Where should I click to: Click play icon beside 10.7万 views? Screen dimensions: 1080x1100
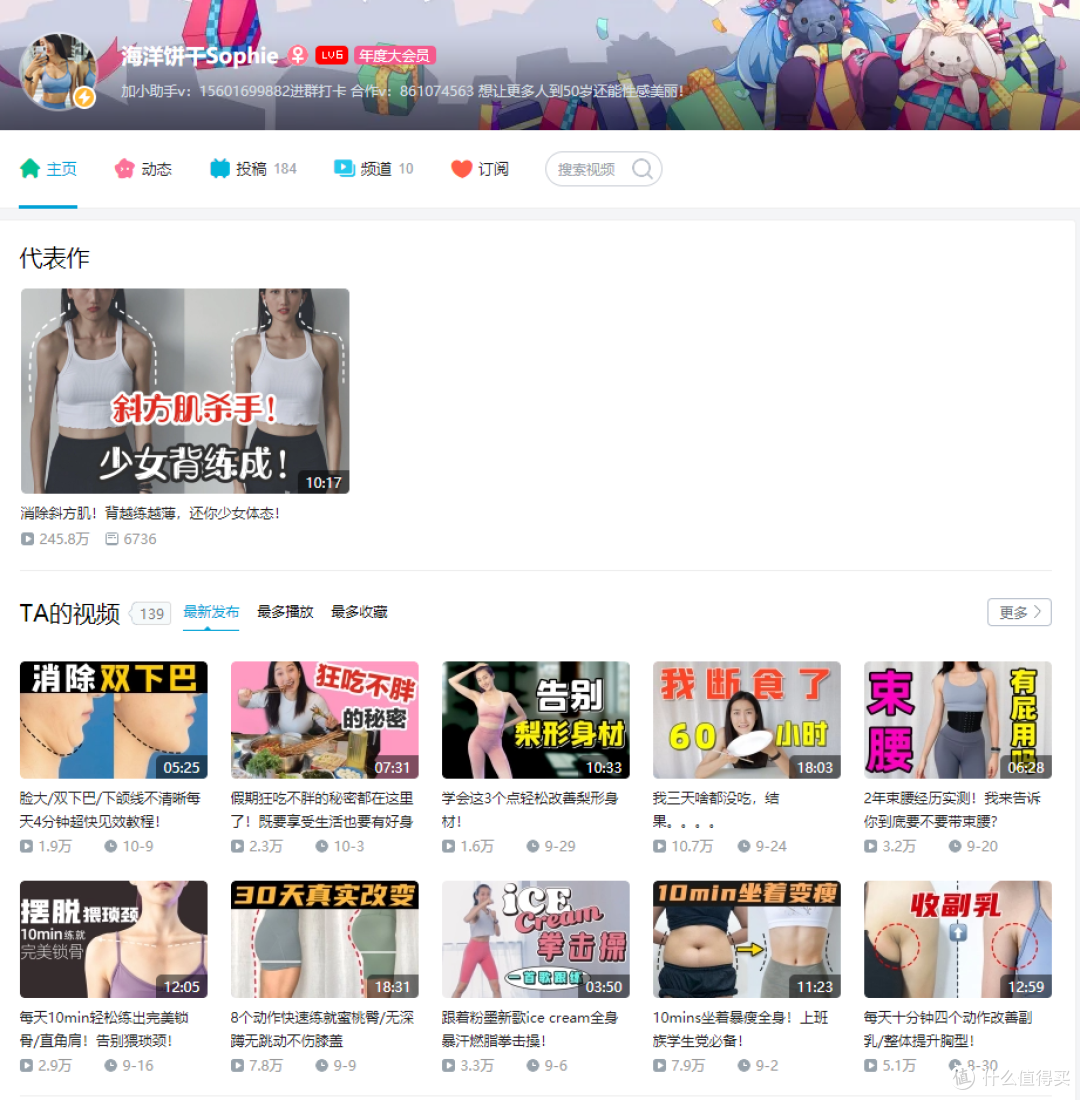[660, 846]
